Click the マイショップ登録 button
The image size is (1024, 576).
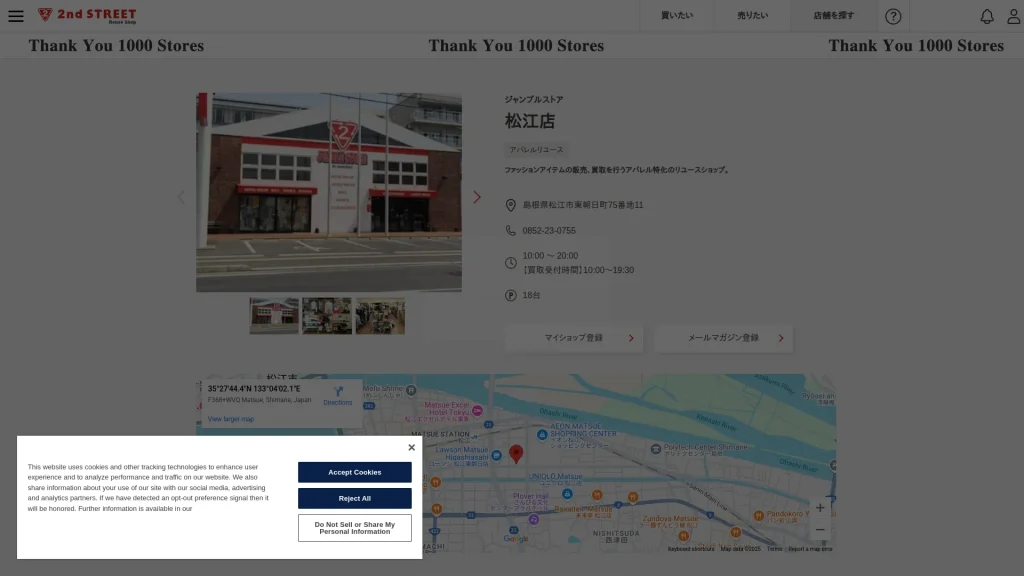pos(573,338)
